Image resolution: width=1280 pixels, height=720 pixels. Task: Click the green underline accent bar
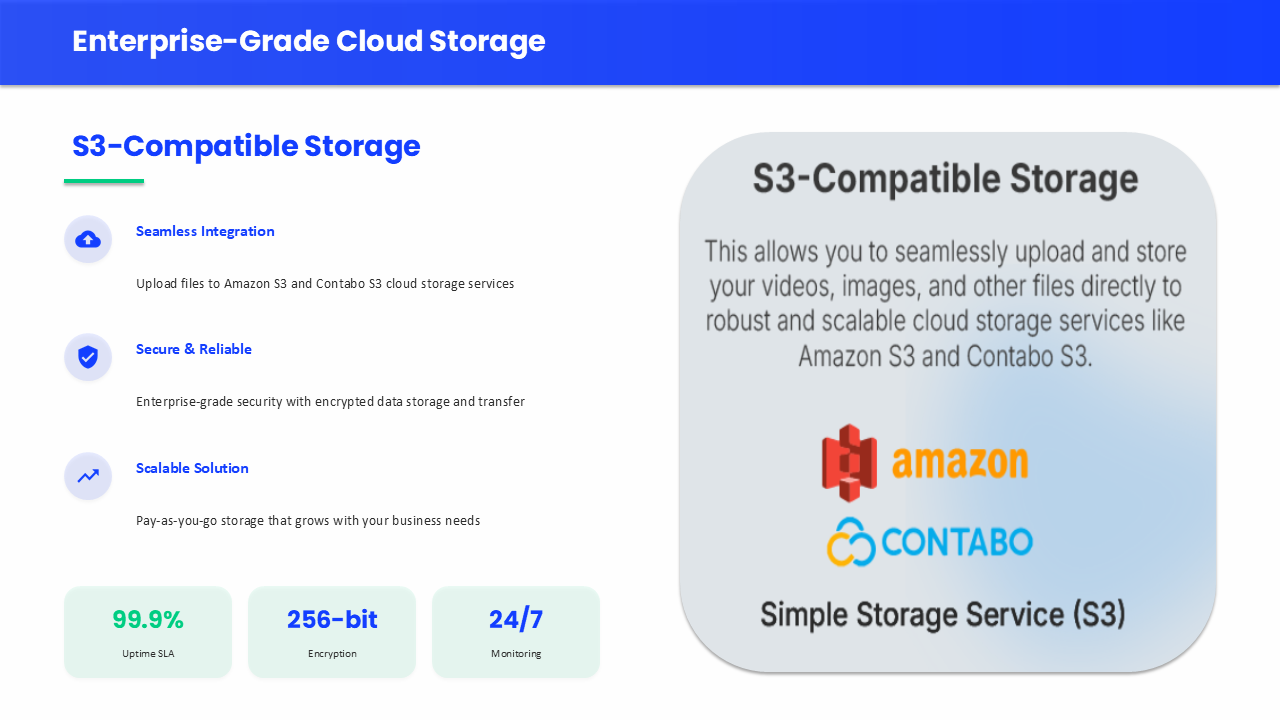(104, 181)
